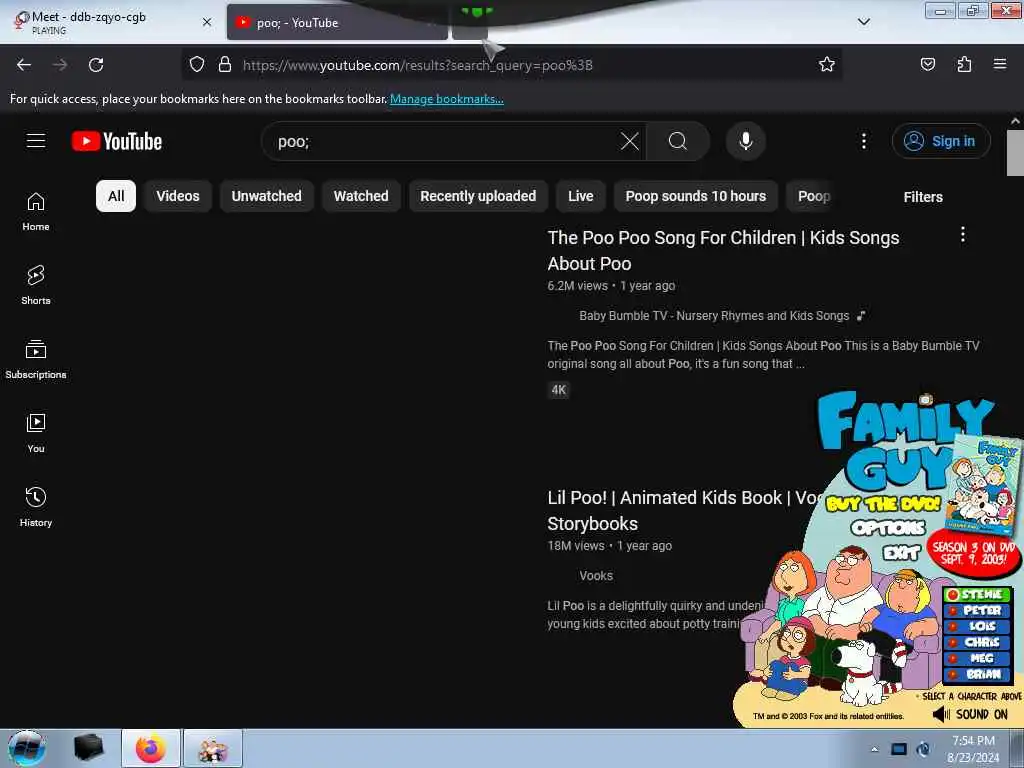Filter results by Watched chip

361,196
